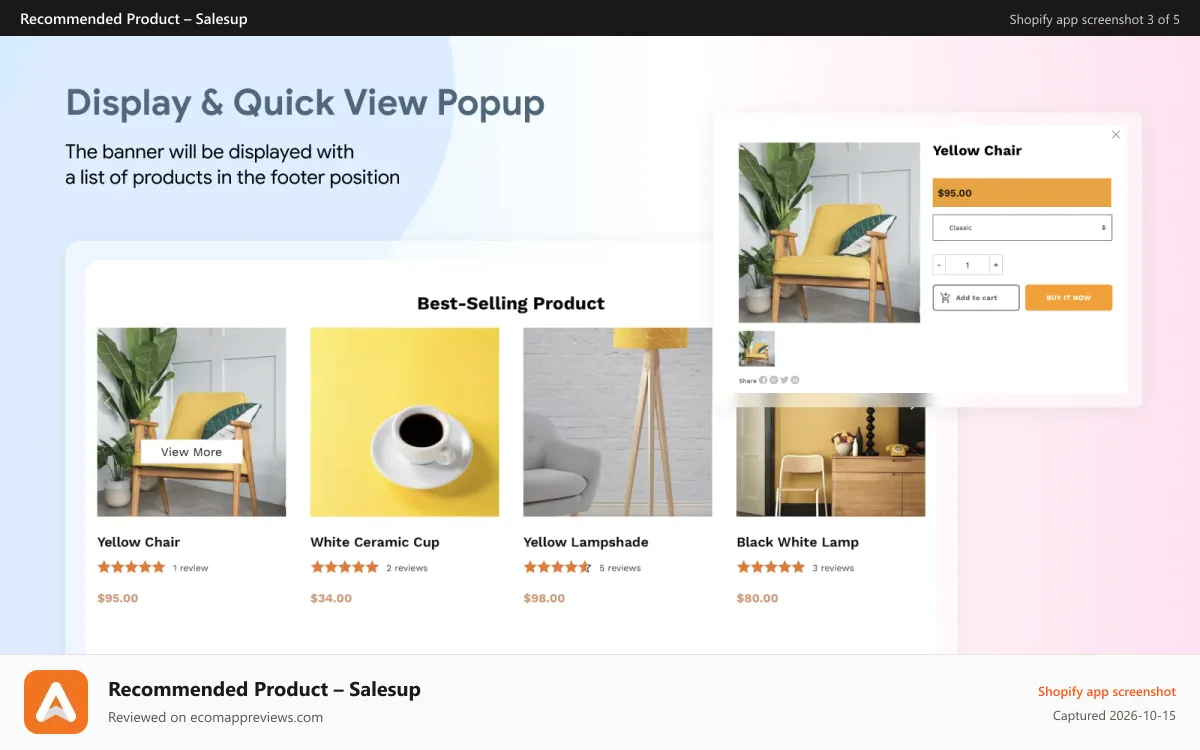The width and height of the screenshot is (1200, 750).
Task: Click the $95.00 price in the popup
Action: tap(955, 193)
